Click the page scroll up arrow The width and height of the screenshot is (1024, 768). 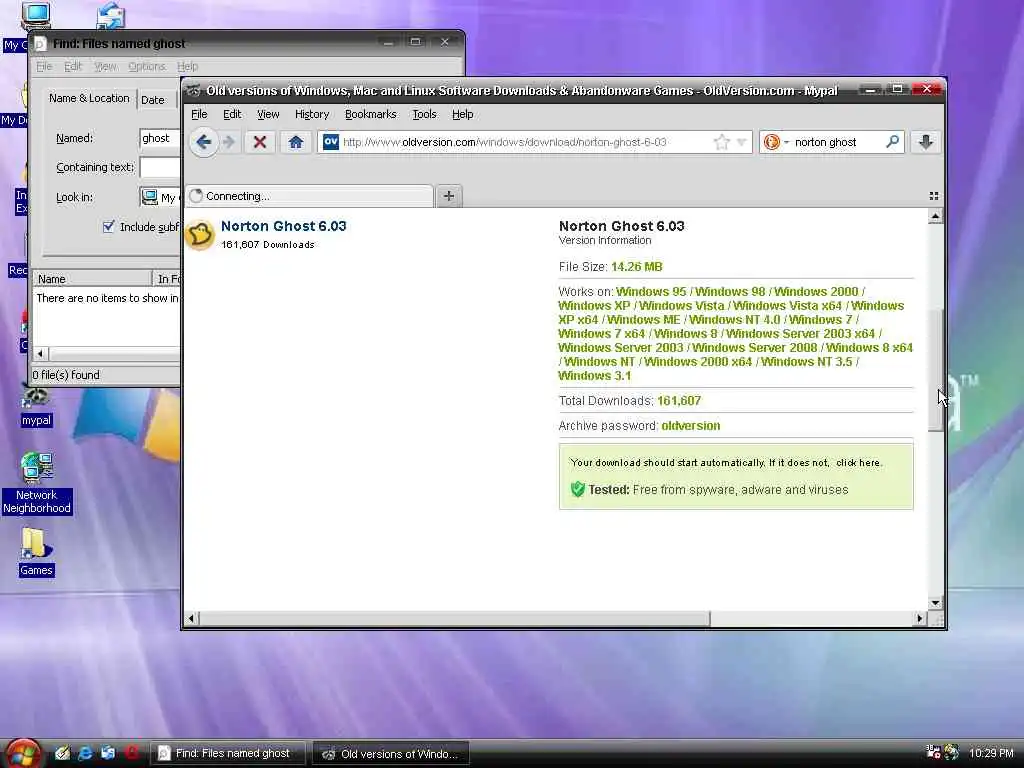point(935,216)
